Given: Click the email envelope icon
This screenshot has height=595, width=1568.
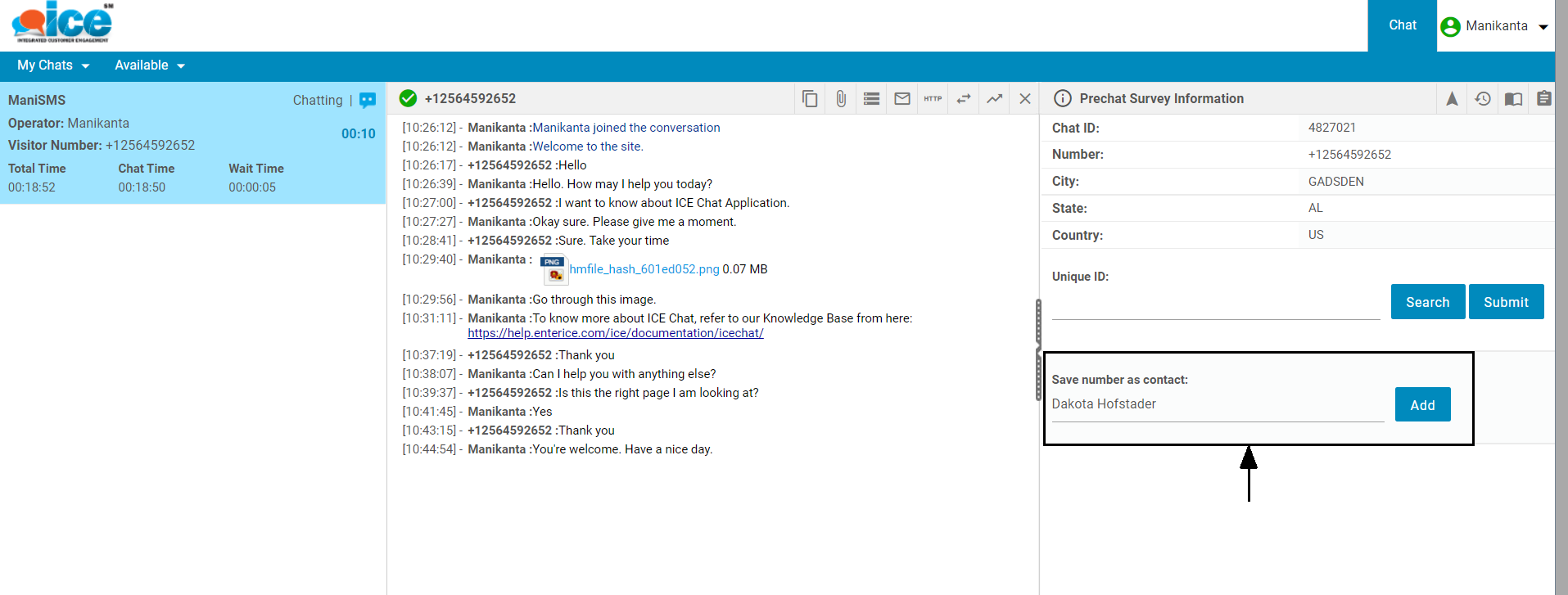Looking at the screenshot, I should (902, 99).
